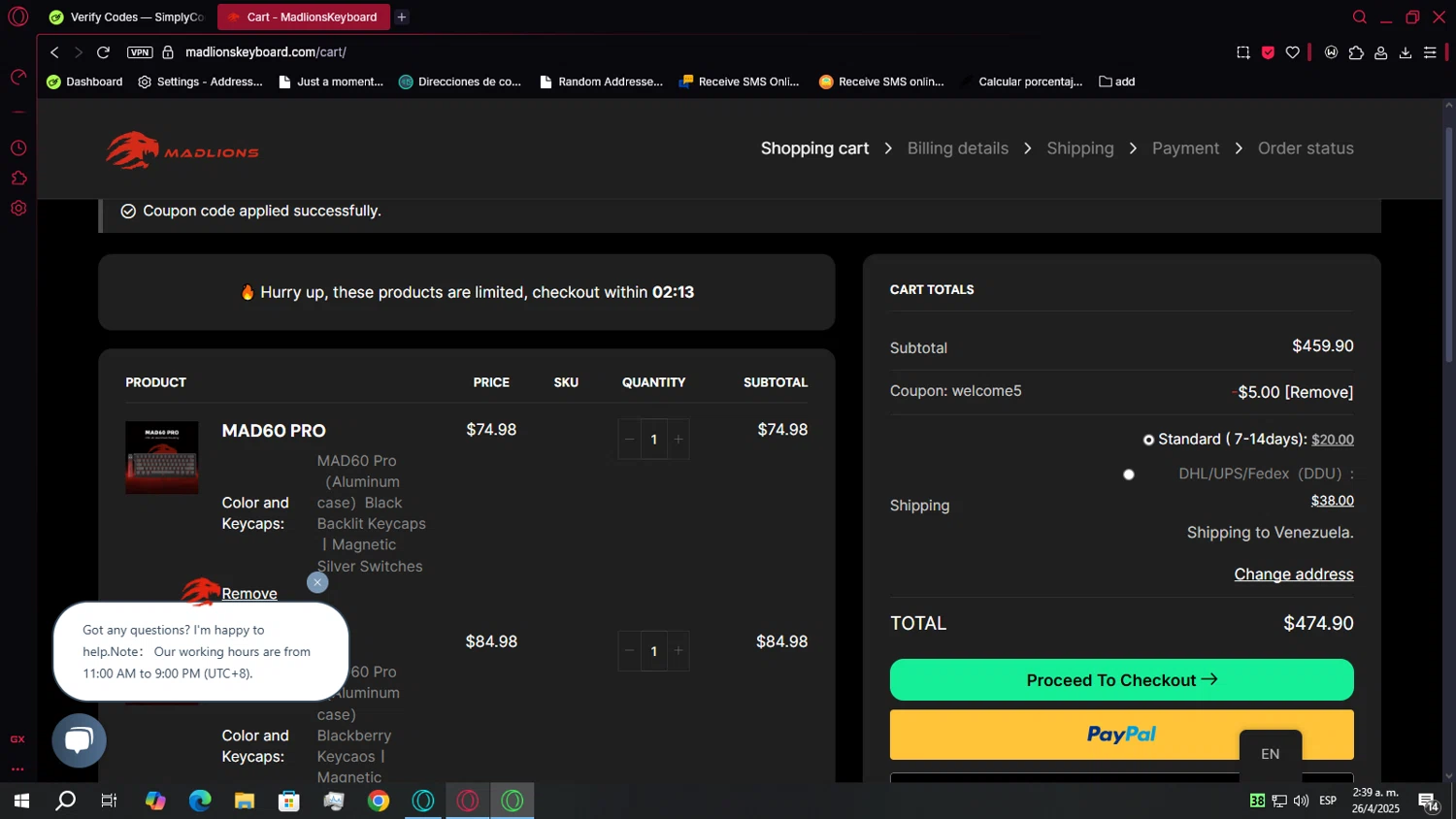Open a new tab with plus button

[402, 16]
